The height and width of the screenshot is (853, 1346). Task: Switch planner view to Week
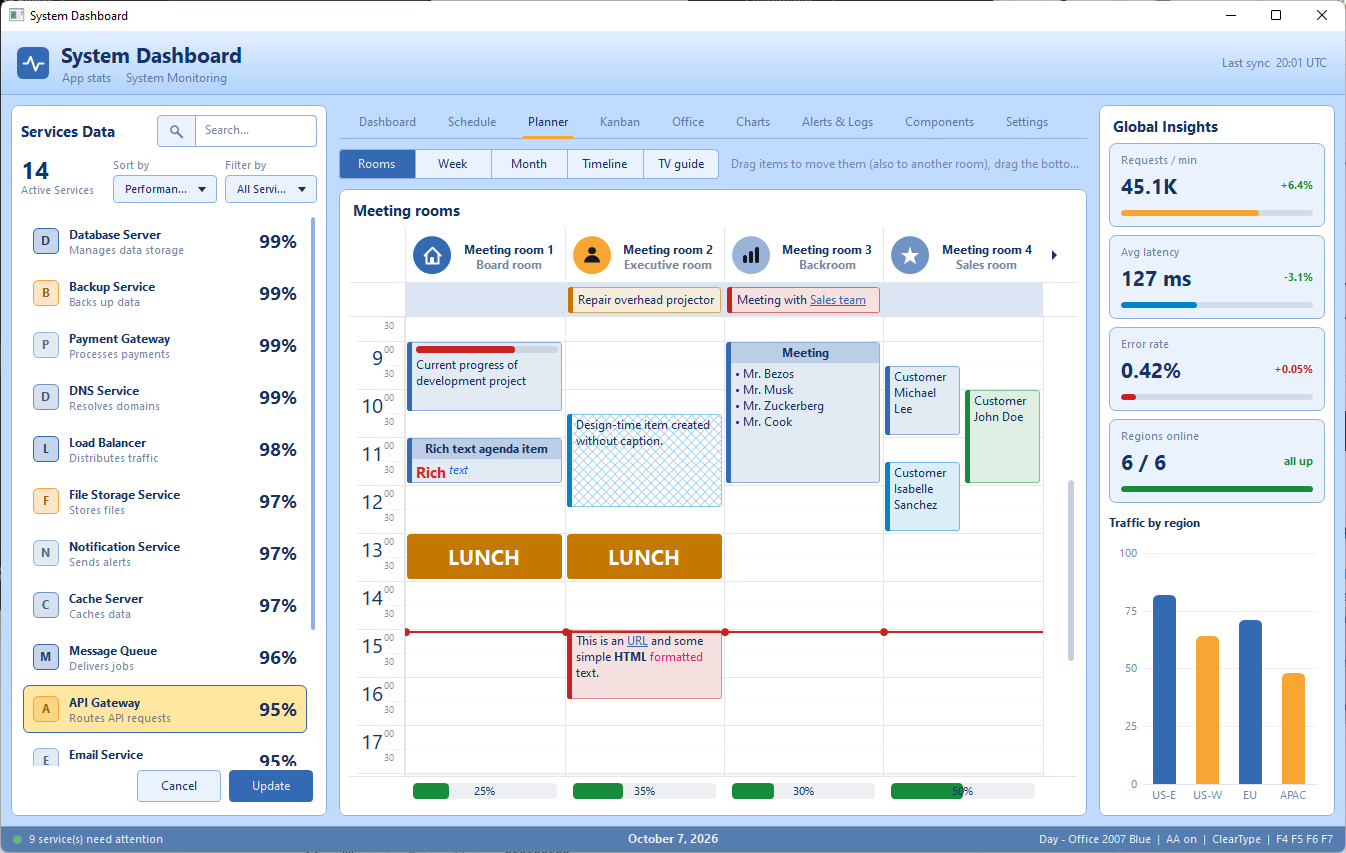tap(453, 164)
